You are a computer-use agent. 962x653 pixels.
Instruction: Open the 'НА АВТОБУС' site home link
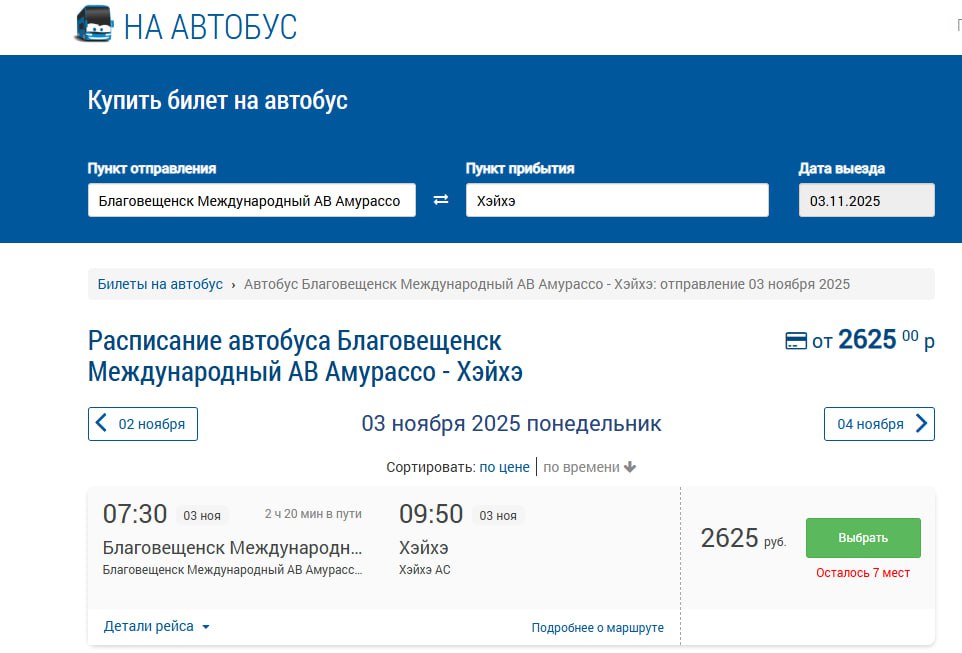[x=210, y=26]
